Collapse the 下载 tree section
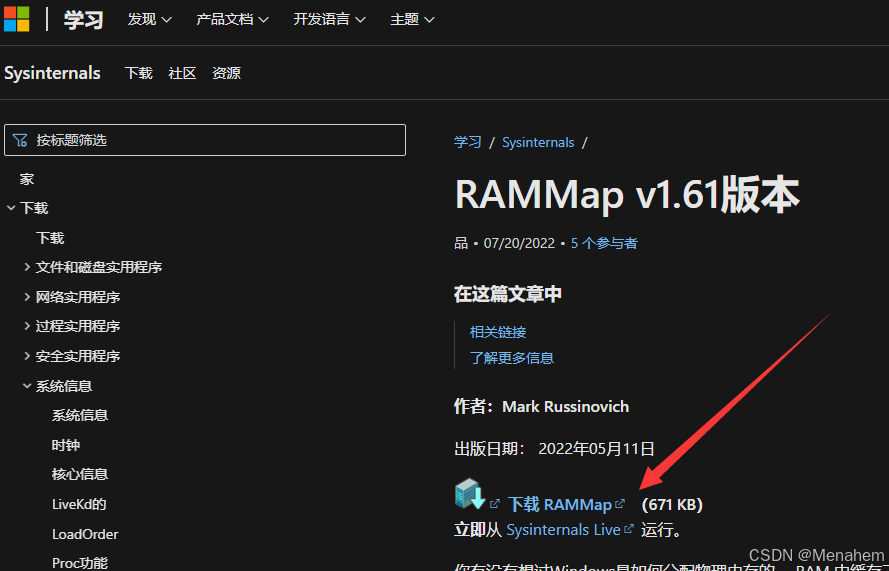This screenshot has width=889, height=571. click(11, 208)
